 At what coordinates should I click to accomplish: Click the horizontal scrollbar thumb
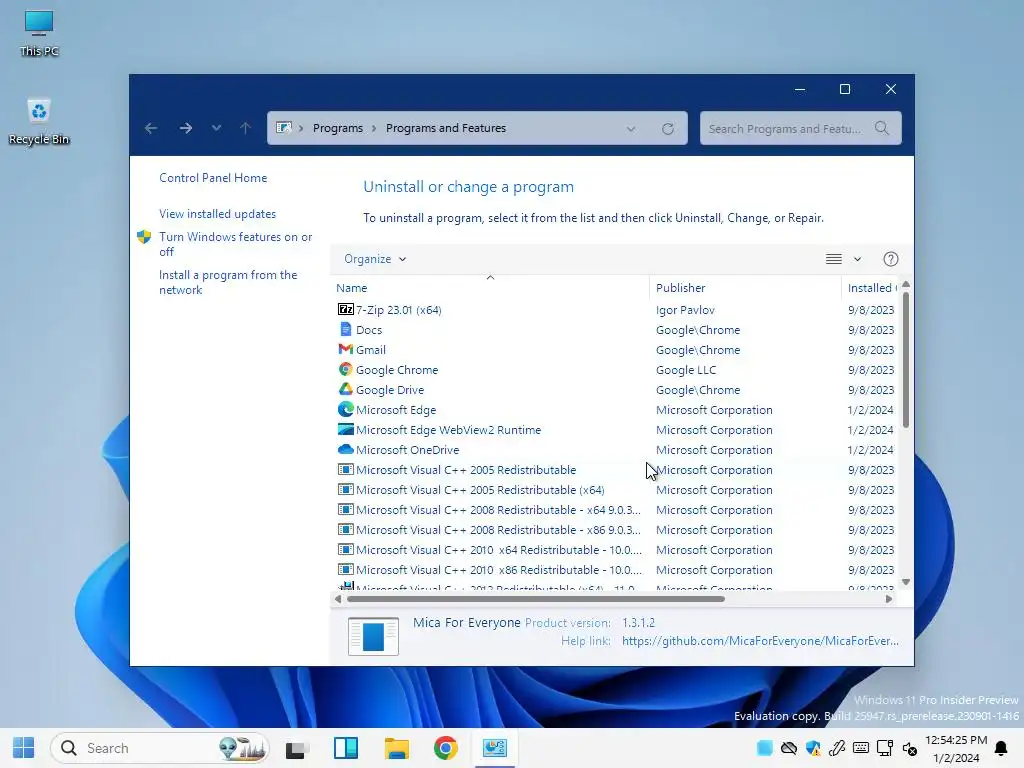[x=536, y=599]
